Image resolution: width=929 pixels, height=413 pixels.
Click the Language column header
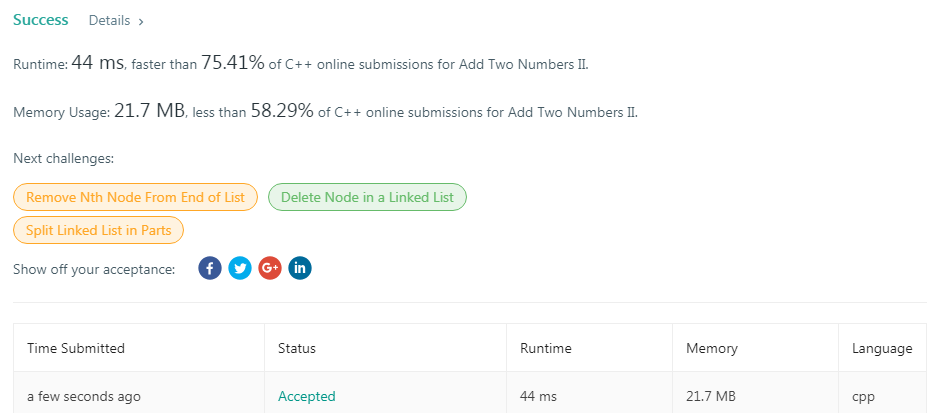(x=882, y=348)
